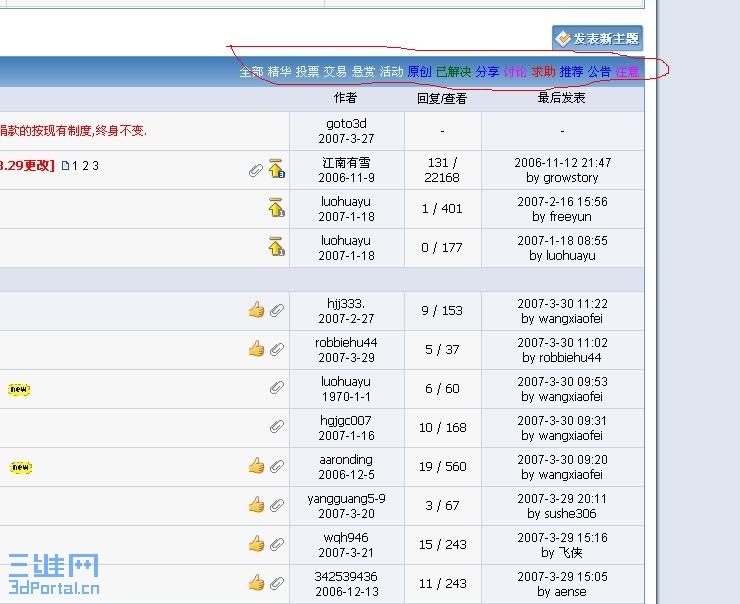
Task: Open last poster growstory link
Action: click(x=571, y=178)
